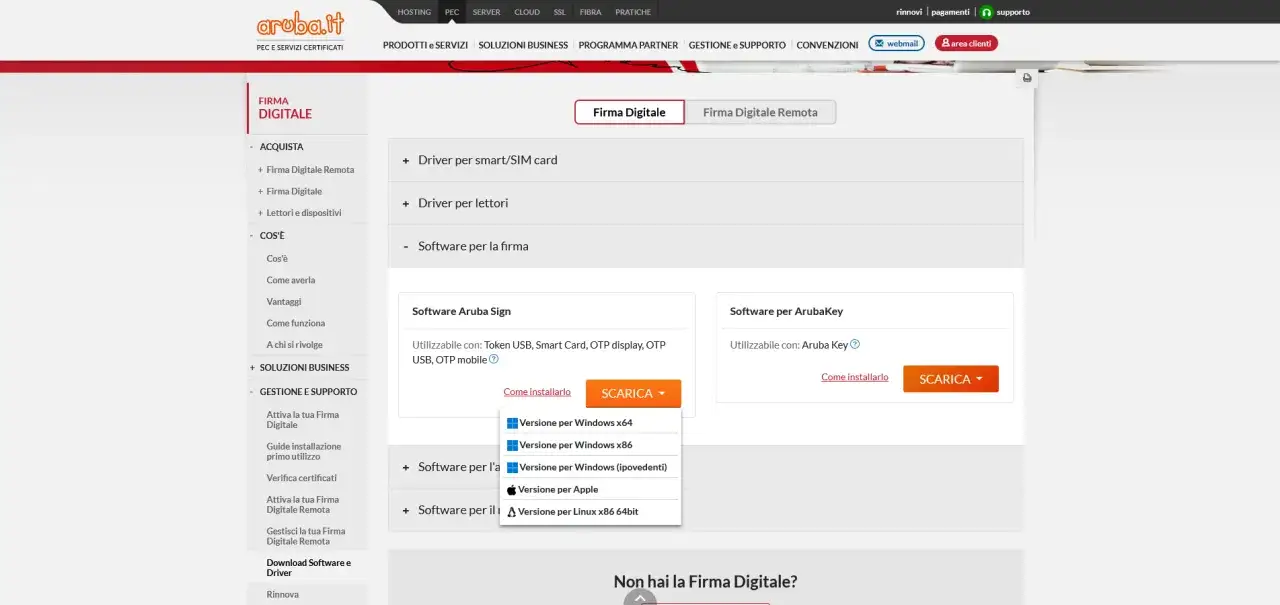
Task: Click help icon next to OTP mobile
Action: click(x=494, y=359)
